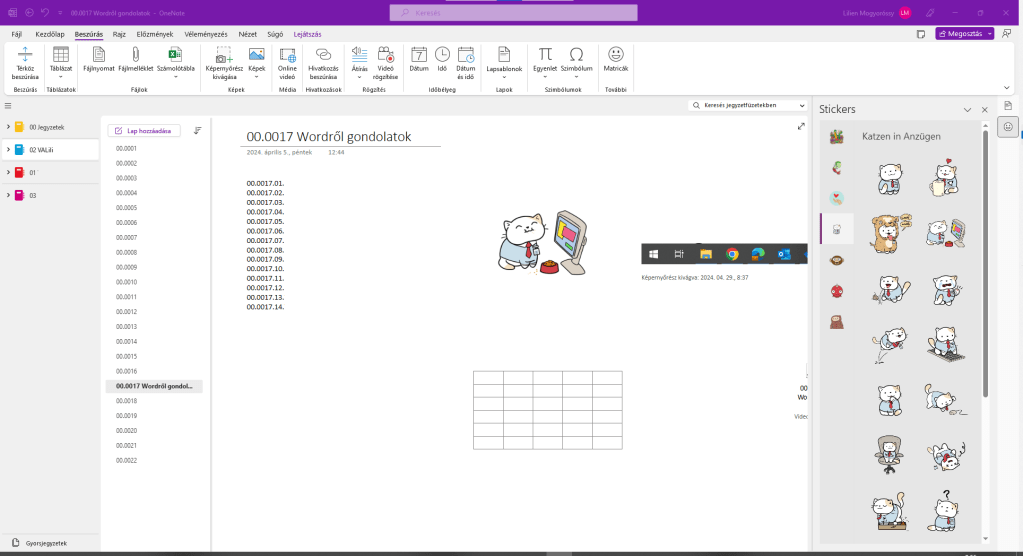
Task: Start Videó rögzítése recording
Action: (385, 55)
